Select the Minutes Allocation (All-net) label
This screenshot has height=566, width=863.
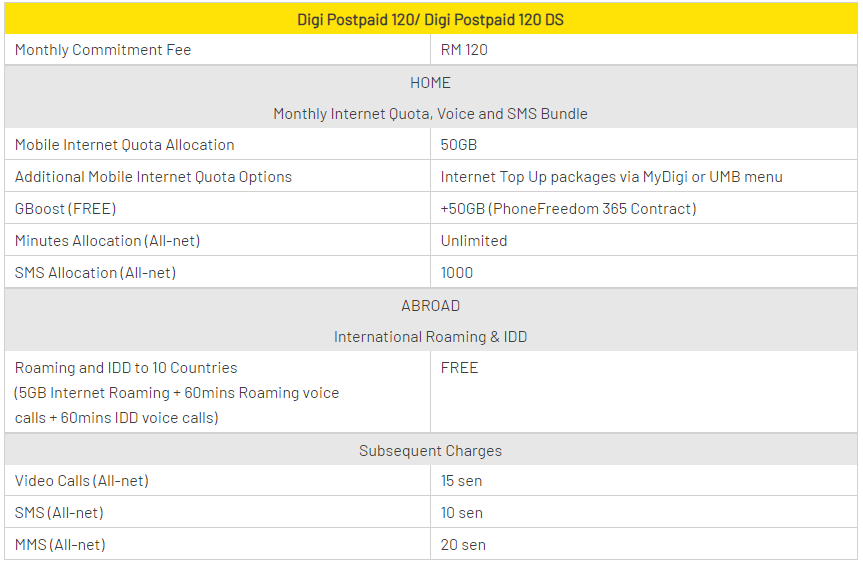click(x=113, y=241)
